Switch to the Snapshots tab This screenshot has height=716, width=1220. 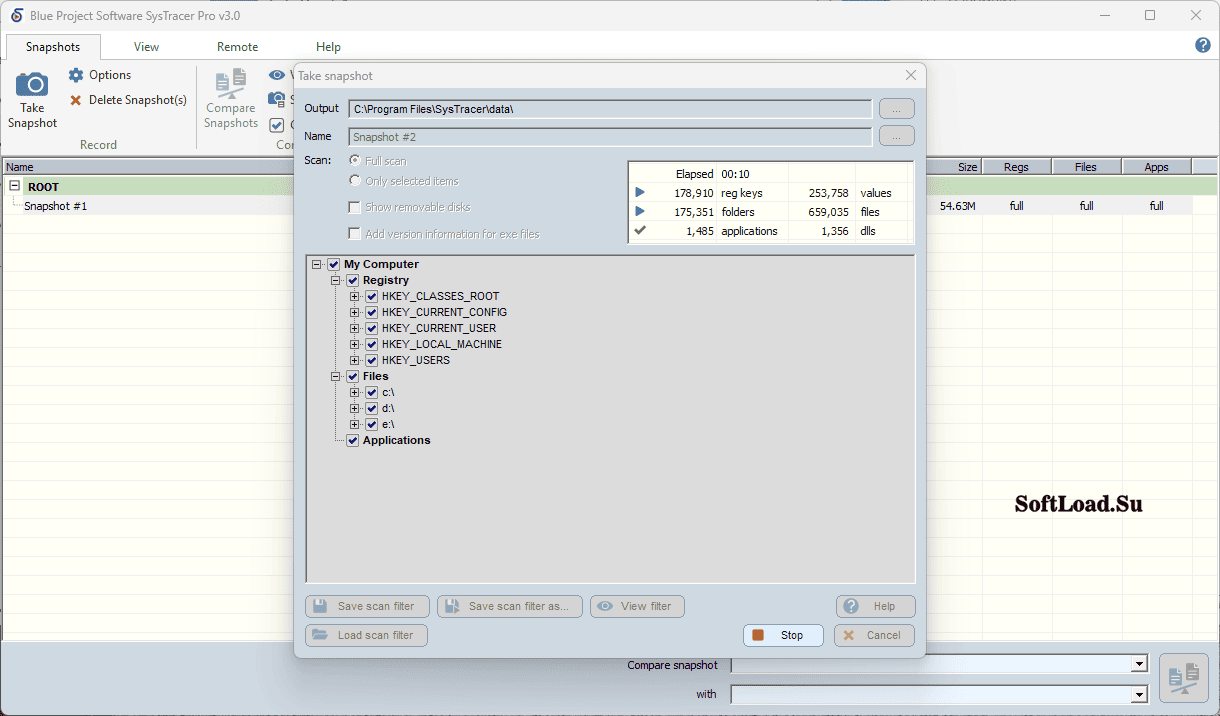[53, 47]
